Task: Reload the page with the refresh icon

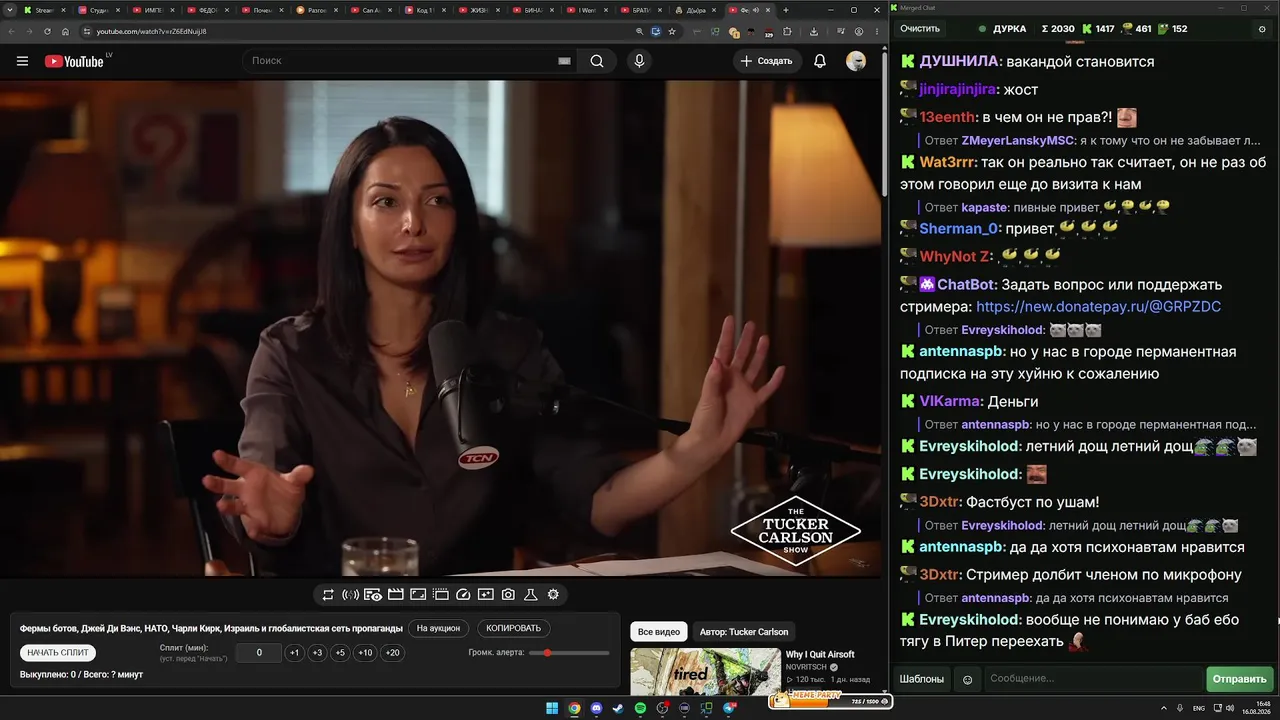Action: (x=47, y=31)
